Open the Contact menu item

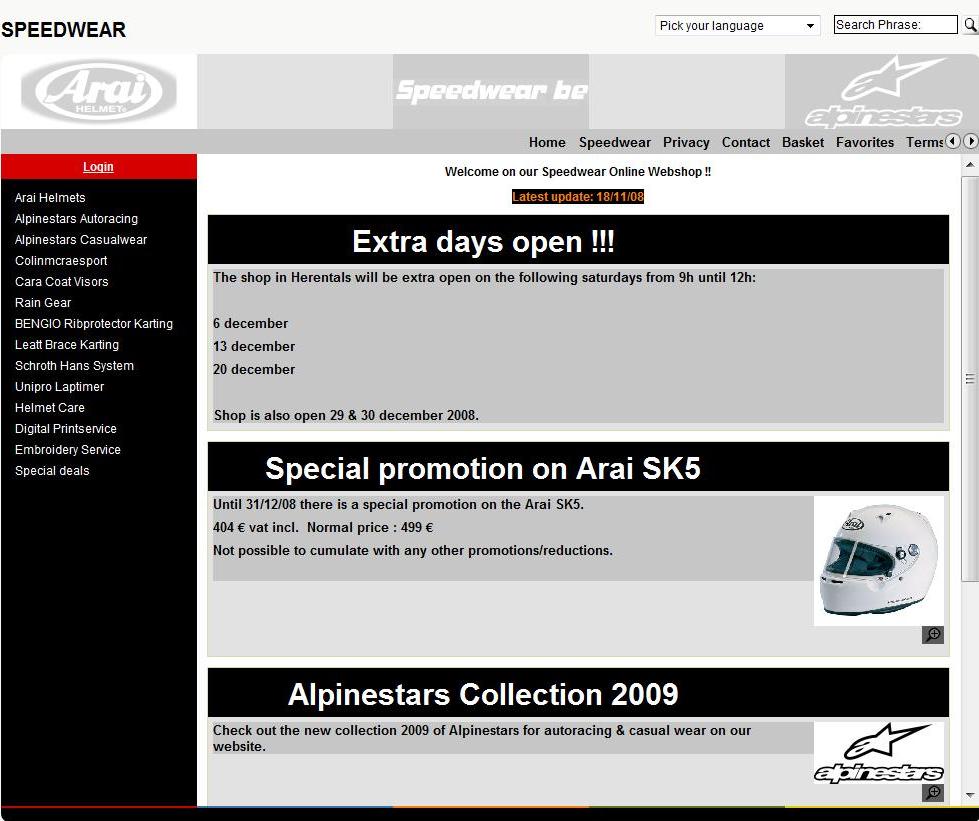pos(745,142)
